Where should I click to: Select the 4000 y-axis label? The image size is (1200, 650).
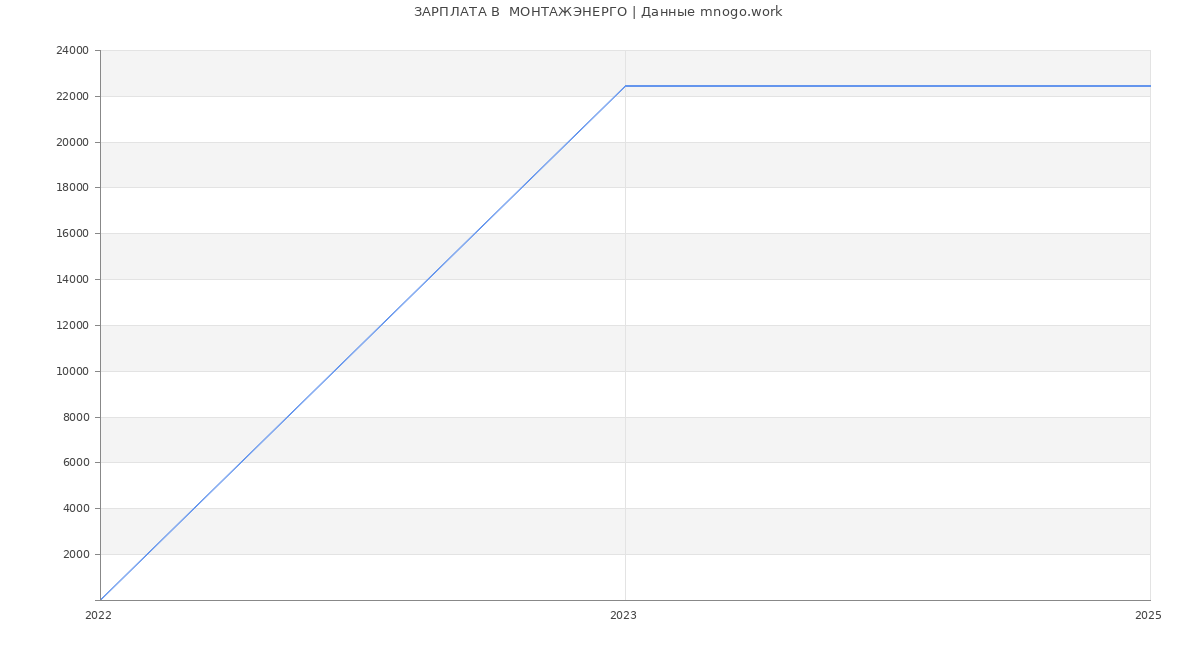(75, 509)
